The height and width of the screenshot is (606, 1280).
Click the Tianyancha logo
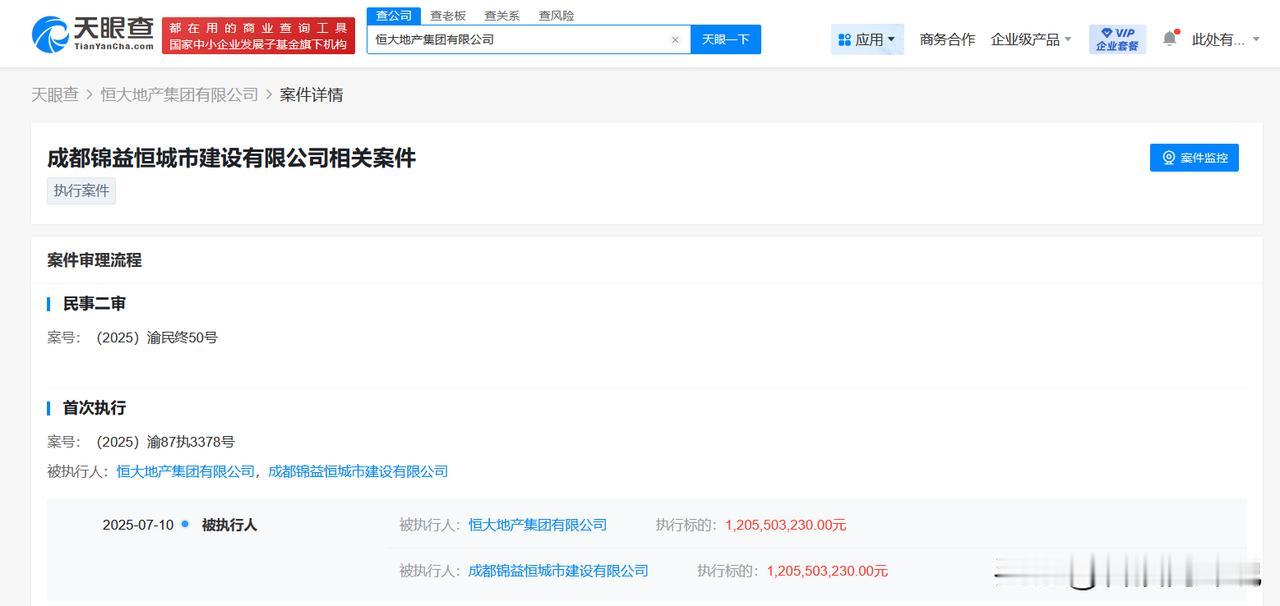pyautogui.click(x=93, y=36)
